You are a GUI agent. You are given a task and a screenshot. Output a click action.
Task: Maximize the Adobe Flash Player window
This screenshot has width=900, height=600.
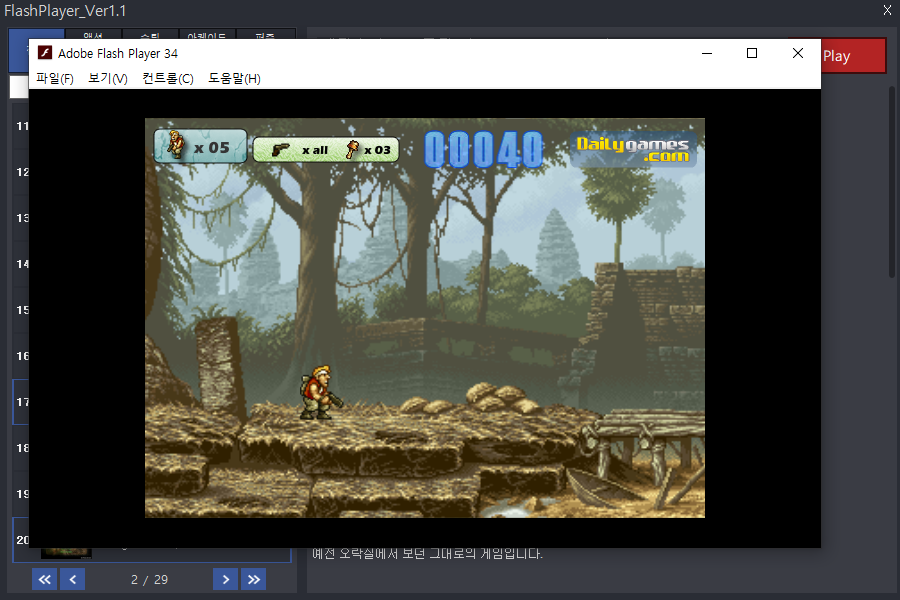[752, 53]
